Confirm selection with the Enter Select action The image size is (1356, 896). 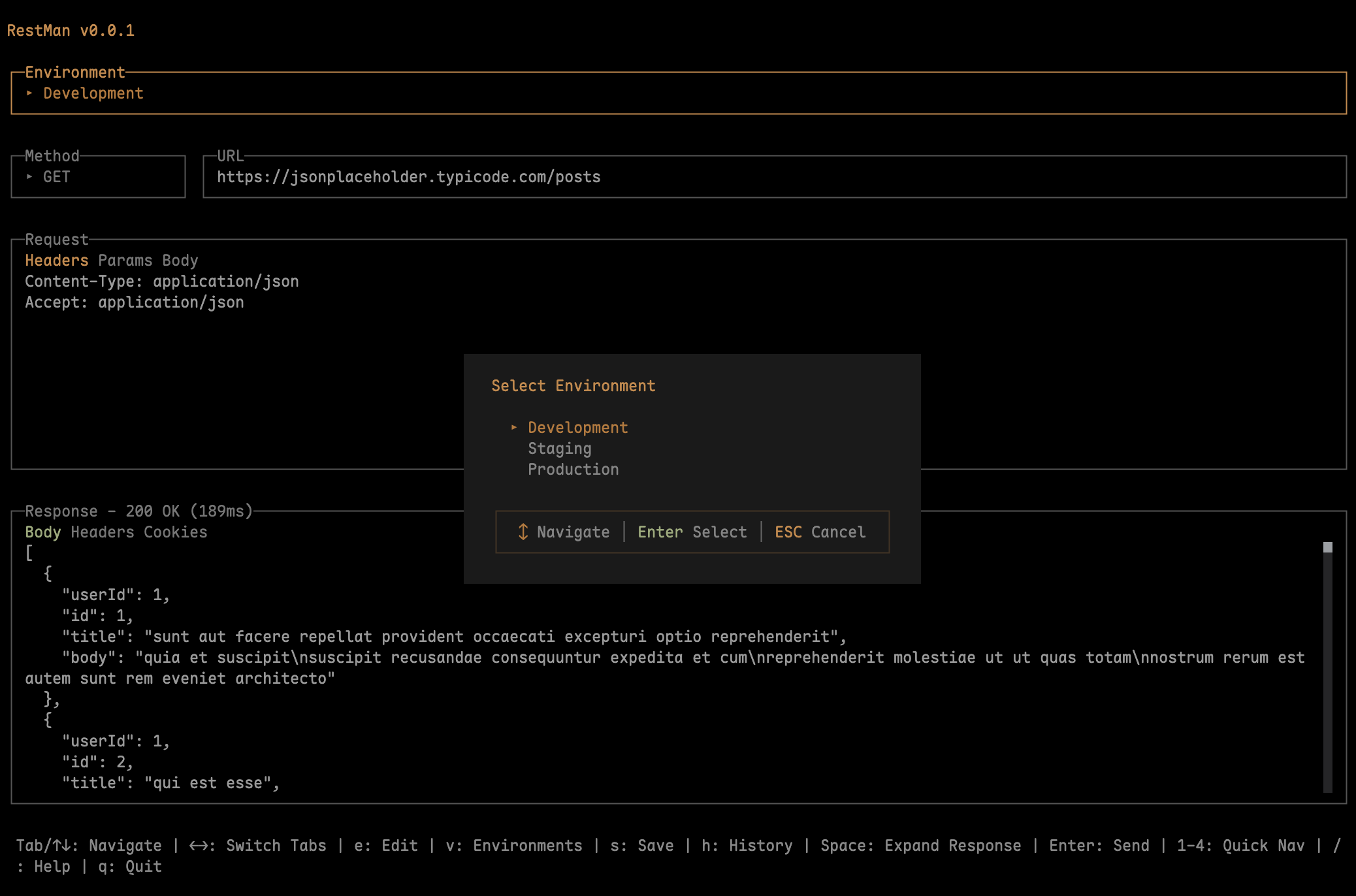tap(692, 532)
